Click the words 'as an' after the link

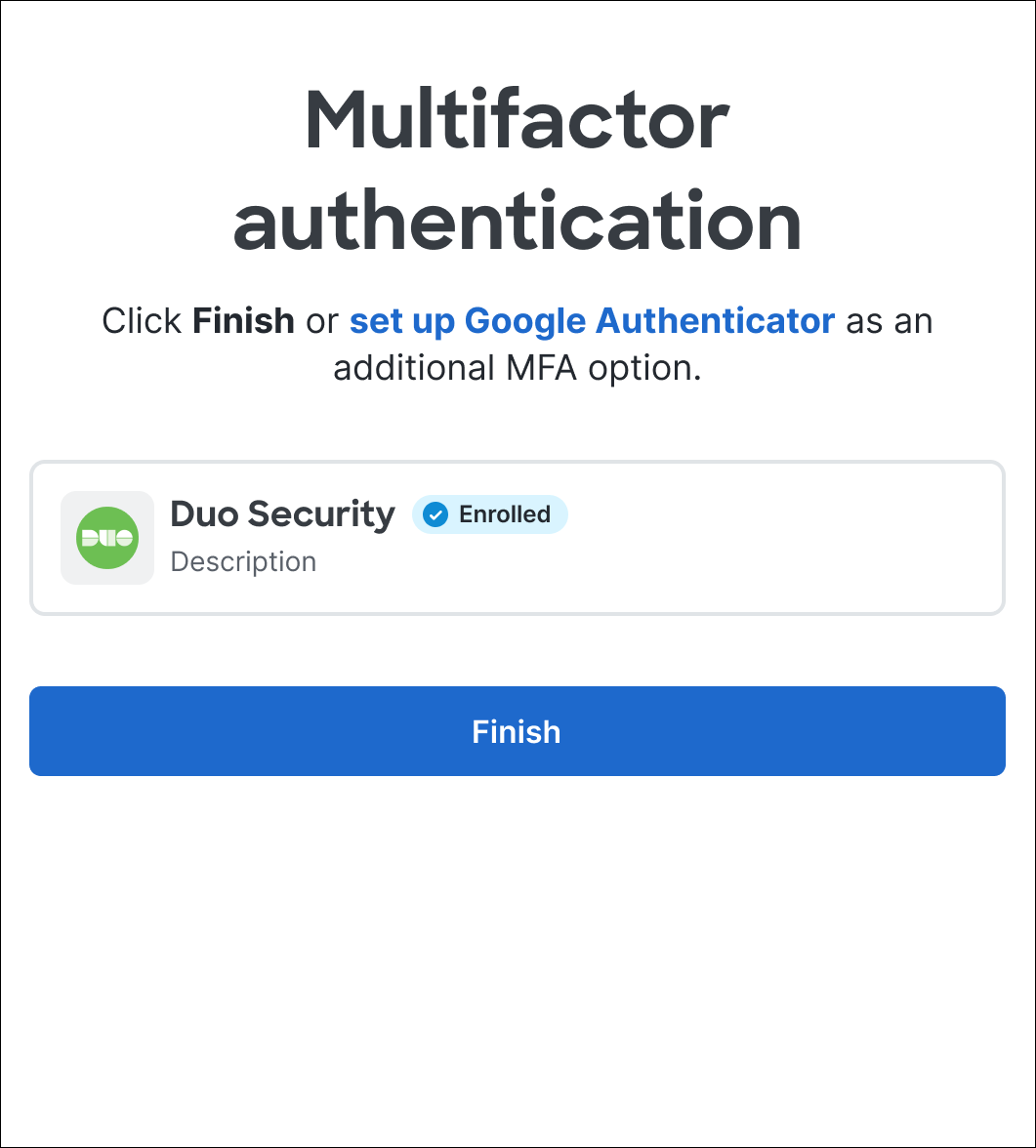[890, 320]
